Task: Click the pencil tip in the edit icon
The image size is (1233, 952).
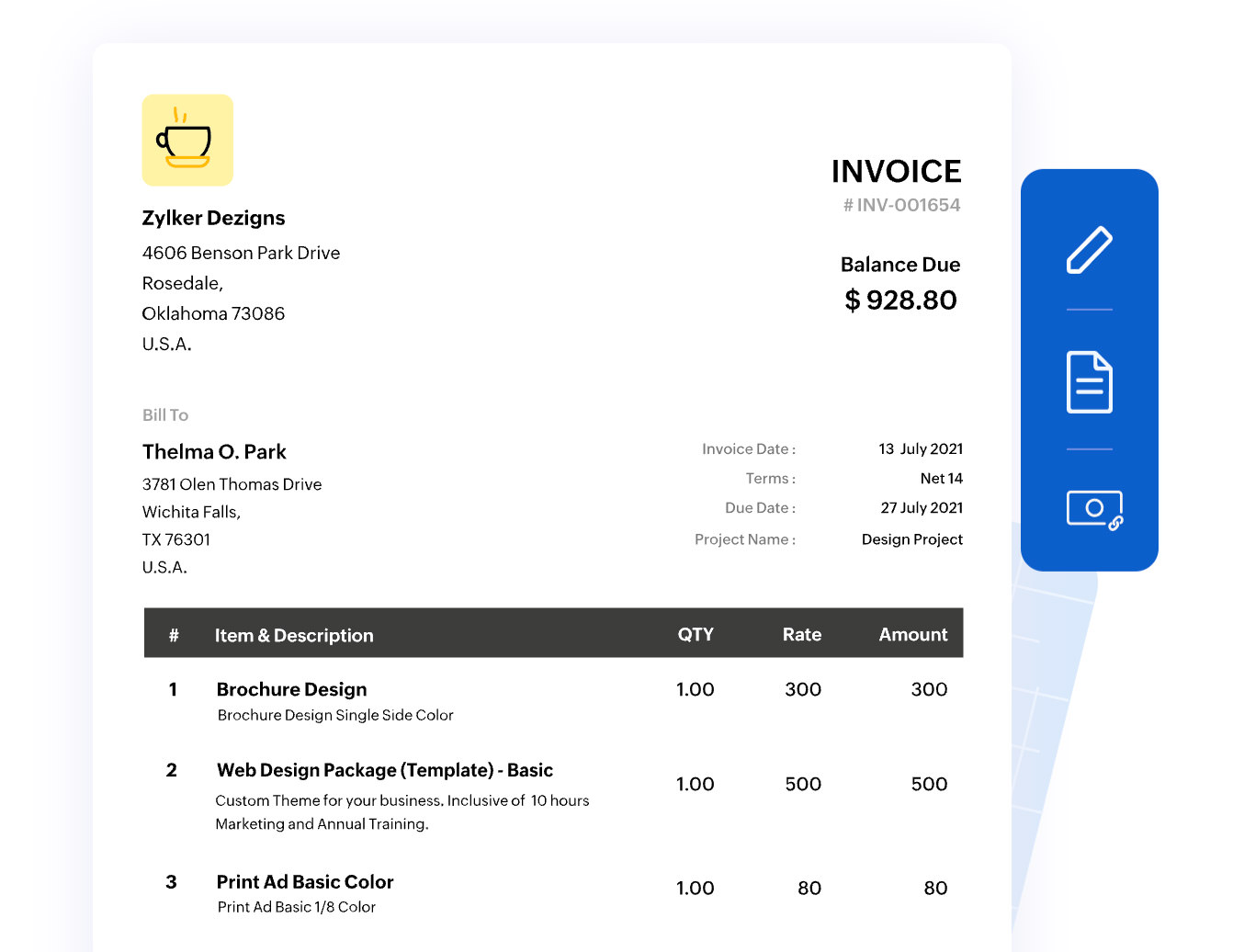Action: [x=1071, y=268]
